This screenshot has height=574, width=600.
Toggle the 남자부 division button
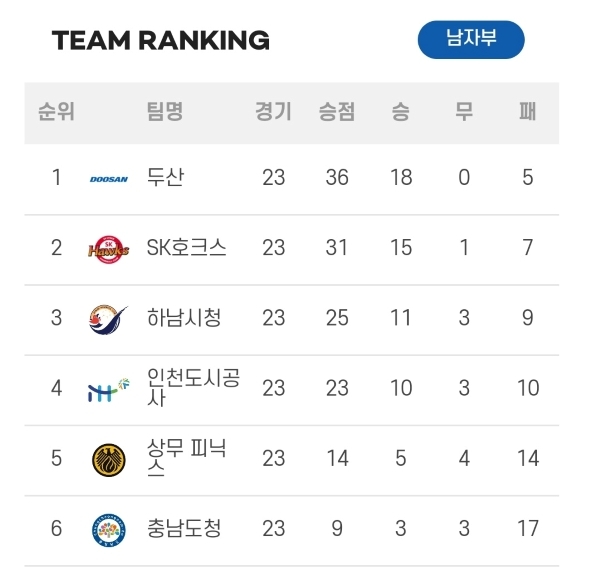[x=471, y=40]
